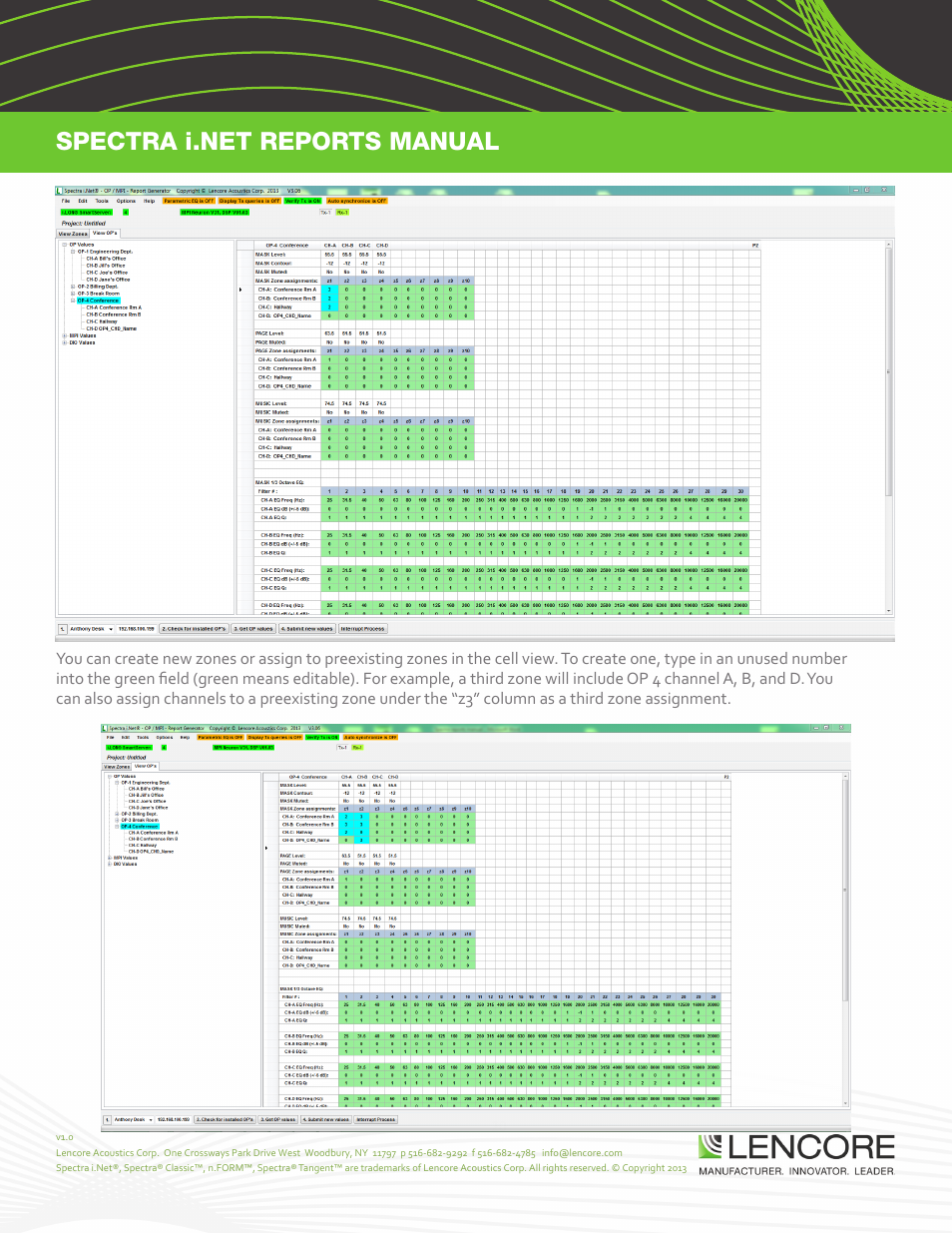Click 'OP-4 Conference' grid header, upper screenshot
Screen dimensions: 952x1233
pyautogui.click(x=287, y=245)
